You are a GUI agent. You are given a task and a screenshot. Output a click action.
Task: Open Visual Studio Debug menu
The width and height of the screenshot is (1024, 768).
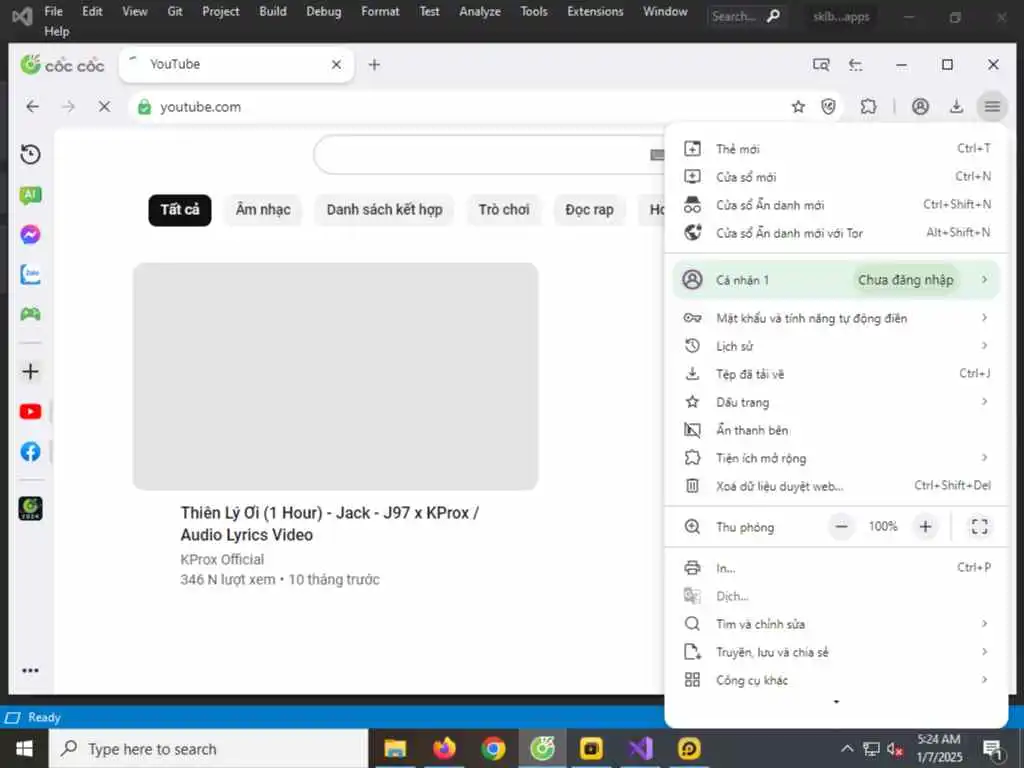click(323, 11)
